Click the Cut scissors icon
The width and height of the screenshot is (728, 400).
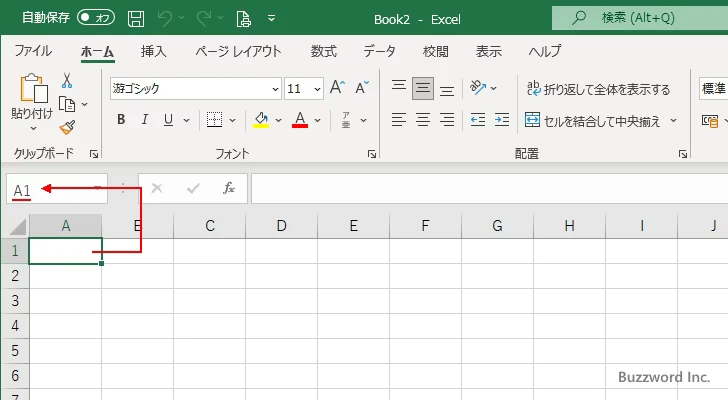point(67,81)
